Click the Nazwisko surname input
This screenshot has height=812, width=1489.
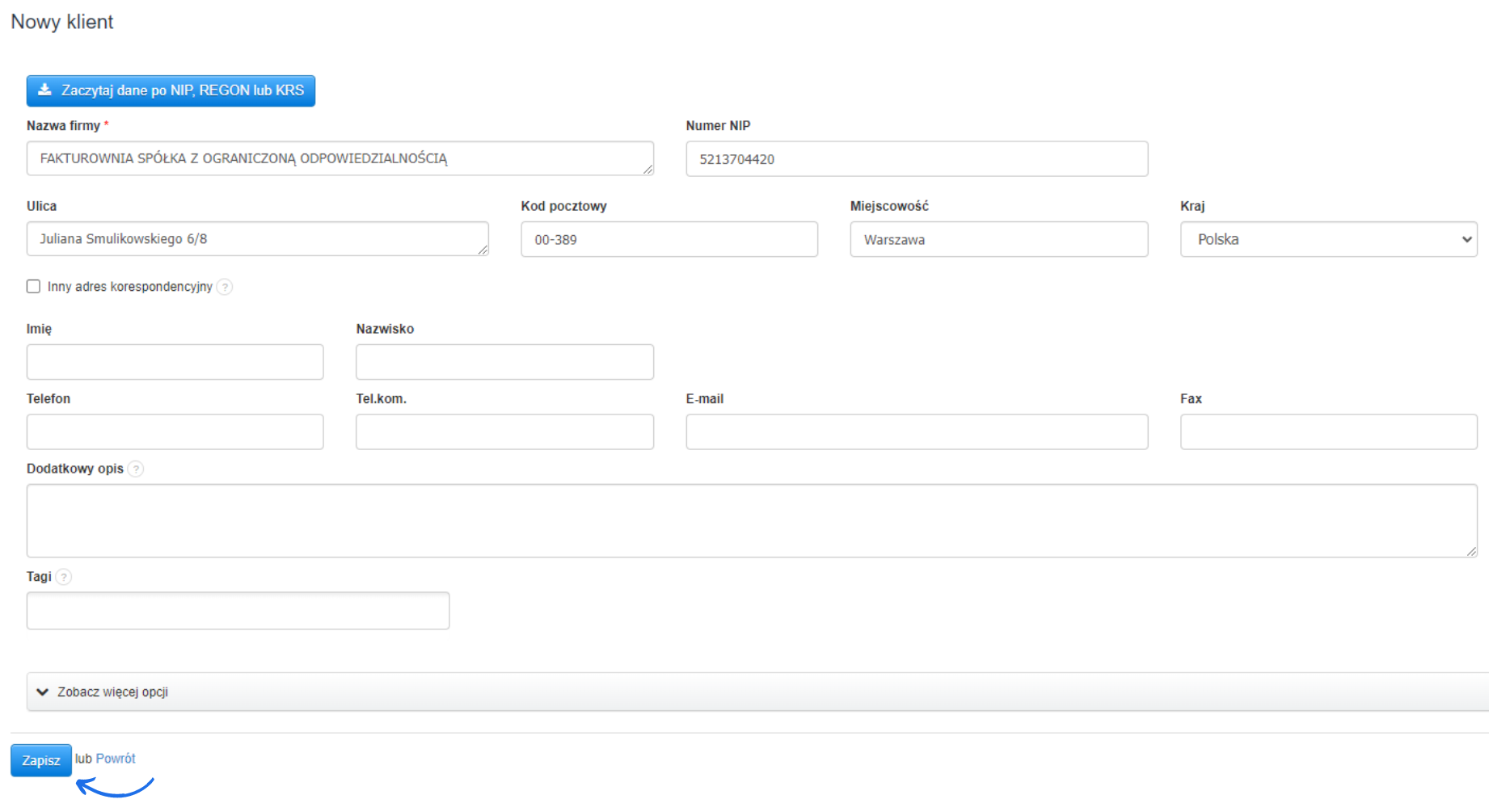pos(504,362)
